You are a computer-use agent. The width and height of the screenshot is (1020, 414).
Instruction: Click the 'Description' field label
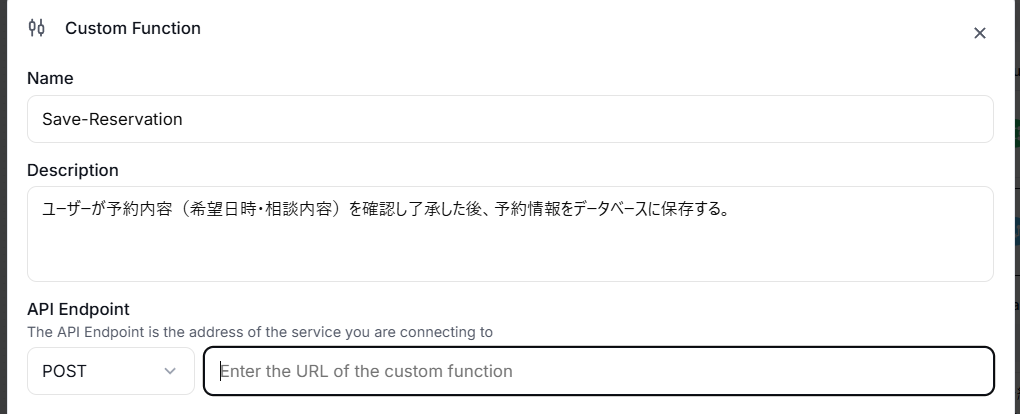point(73,170)
